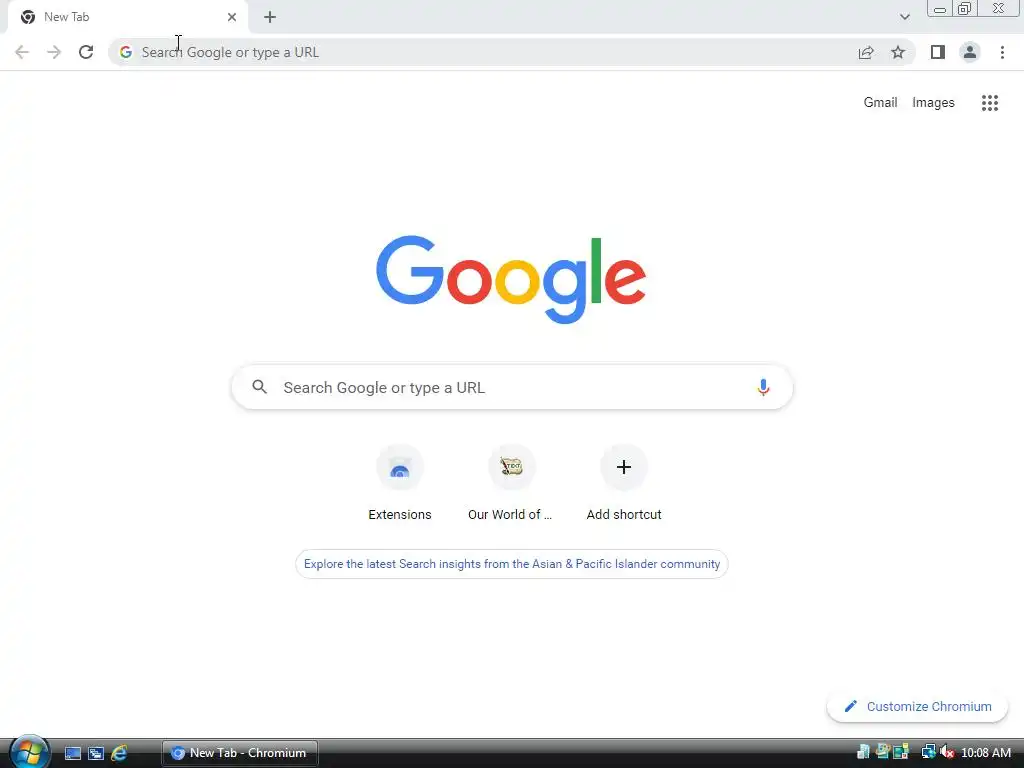Focus the Google search box
This screenshot has height=768, width=1024.
click(x=512, y=387)
